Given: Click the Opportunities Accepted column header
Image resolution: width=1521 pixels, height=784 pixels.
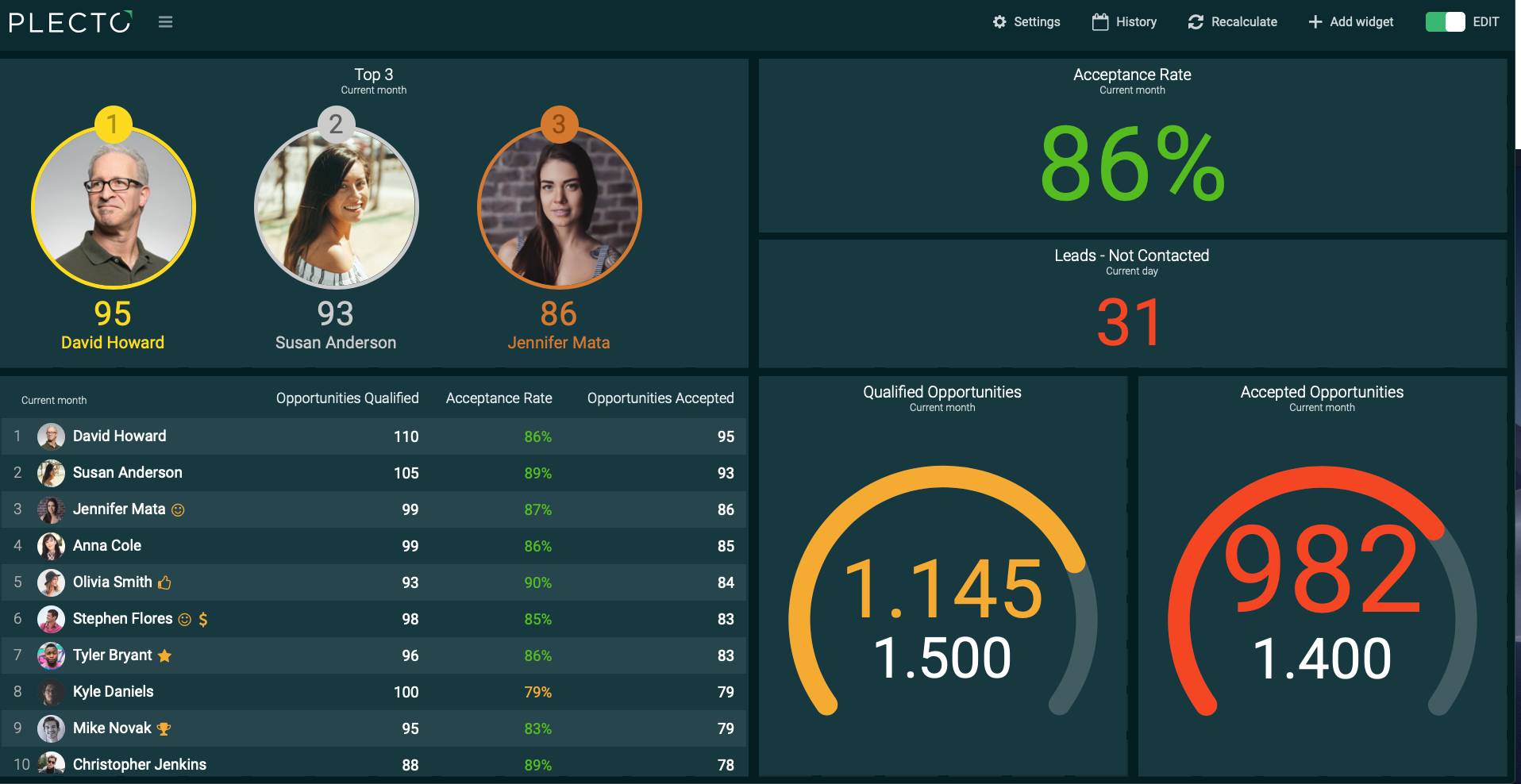Looking at the screenshot, I should coord(660,398).
